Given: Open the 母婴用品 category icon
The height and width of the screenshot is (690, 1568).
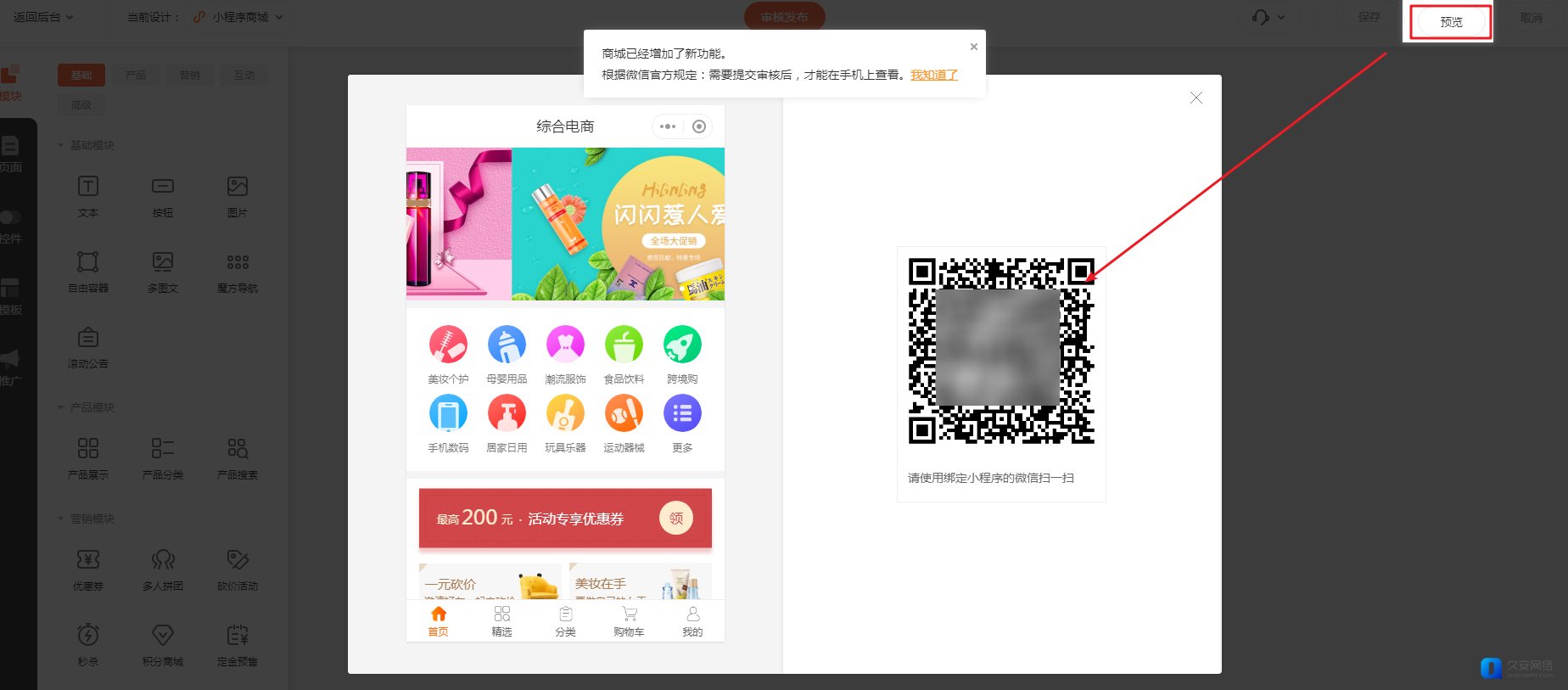Looking at the screenshot, I should tap(507, 345).
